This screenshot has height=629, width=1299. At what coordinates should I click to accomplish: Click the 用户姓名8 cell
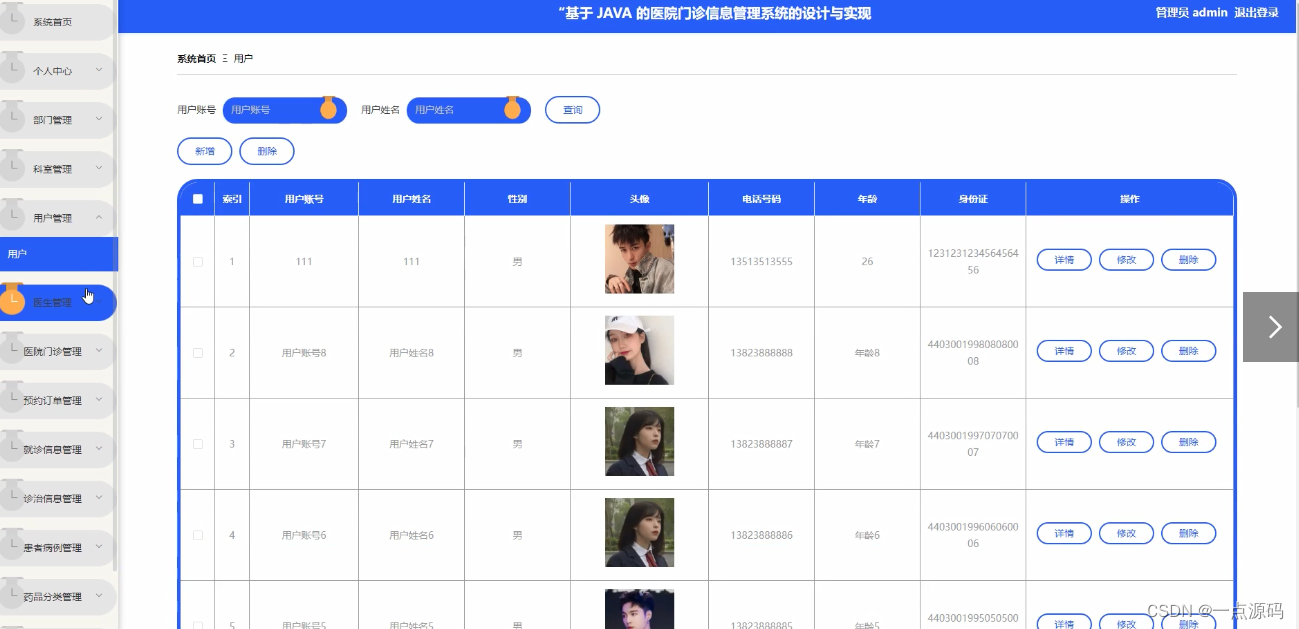tap(411, 353)
